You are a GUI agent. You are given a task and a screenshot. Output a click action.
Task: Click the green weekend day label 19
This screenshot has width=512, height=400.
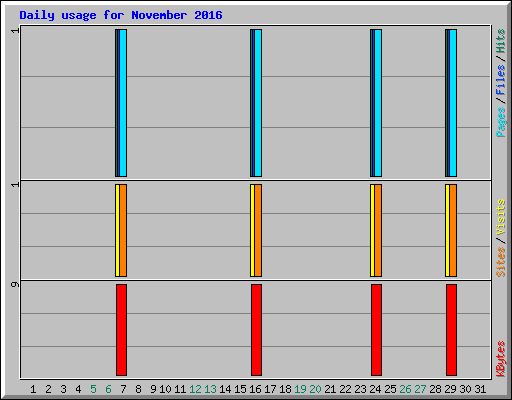pos(300,389)
